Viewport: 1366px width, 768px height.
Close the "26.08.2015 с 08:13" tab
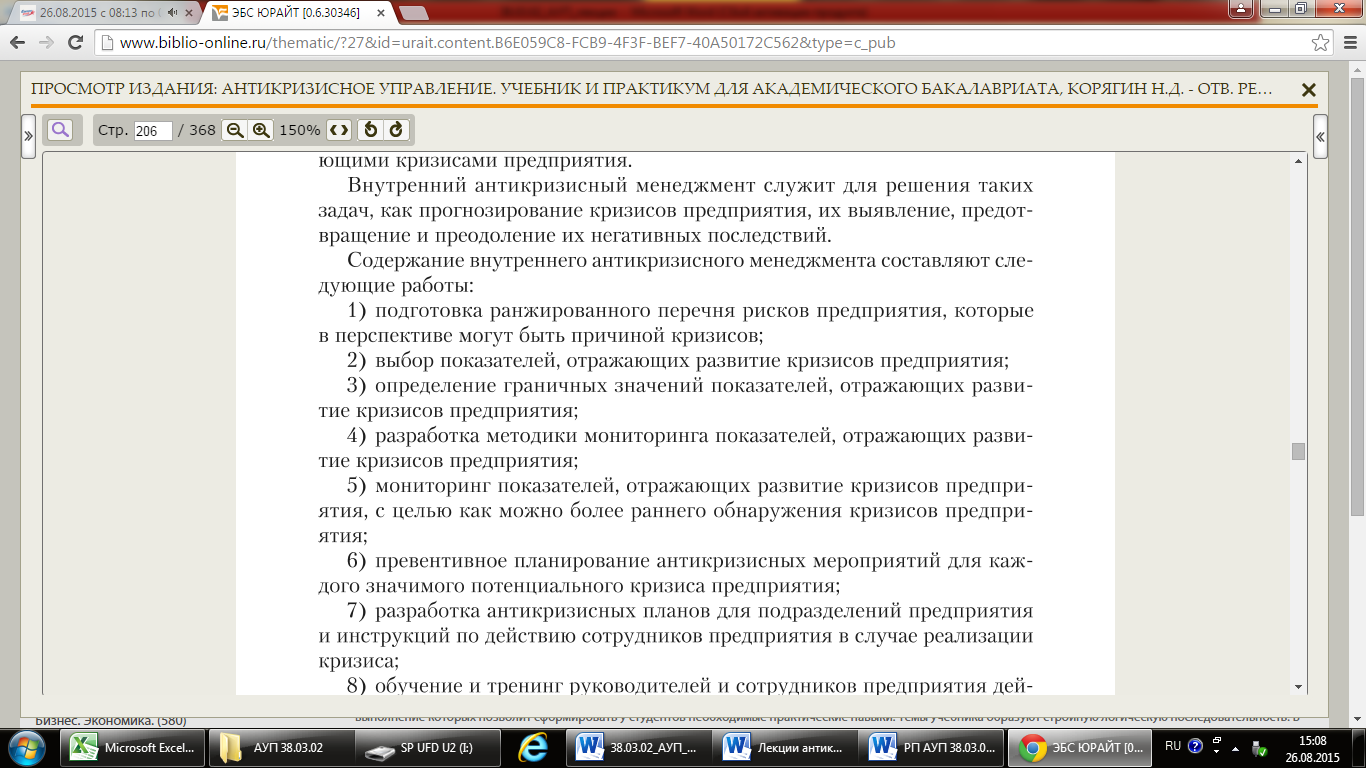click(x=191, y=13)
